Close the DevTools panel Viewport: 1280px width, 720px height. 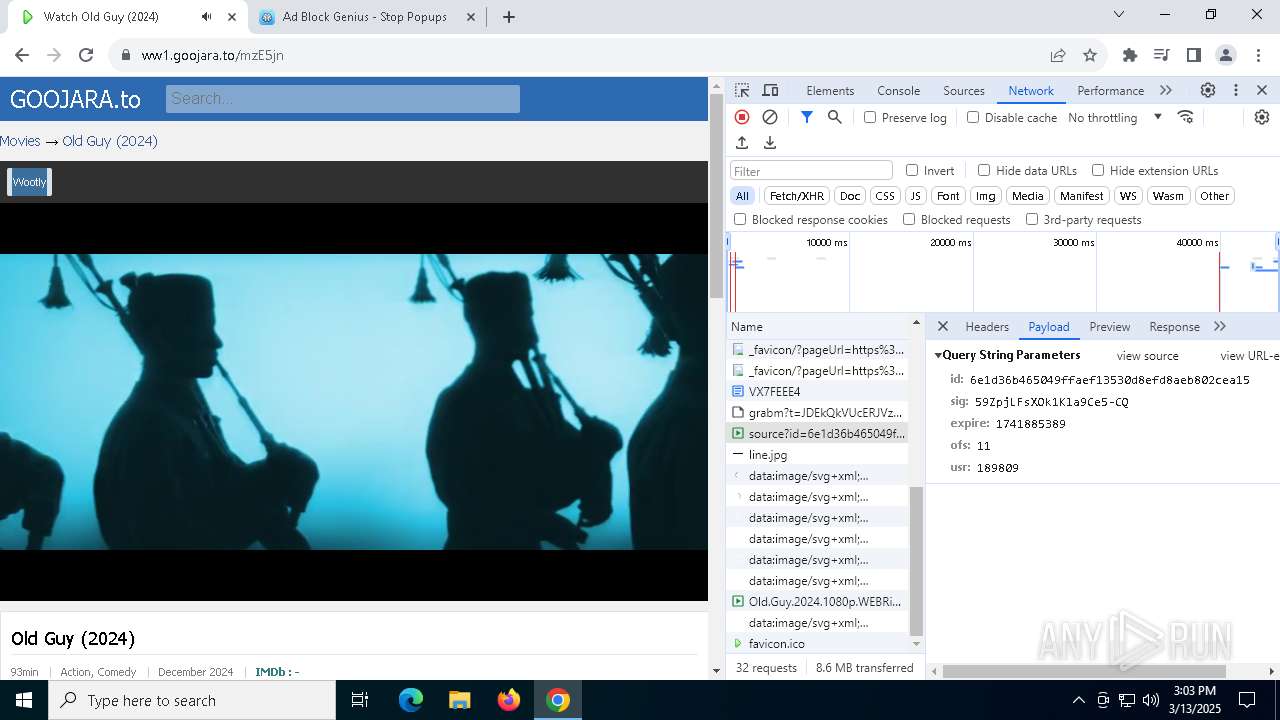click(x=1262, y=90)
